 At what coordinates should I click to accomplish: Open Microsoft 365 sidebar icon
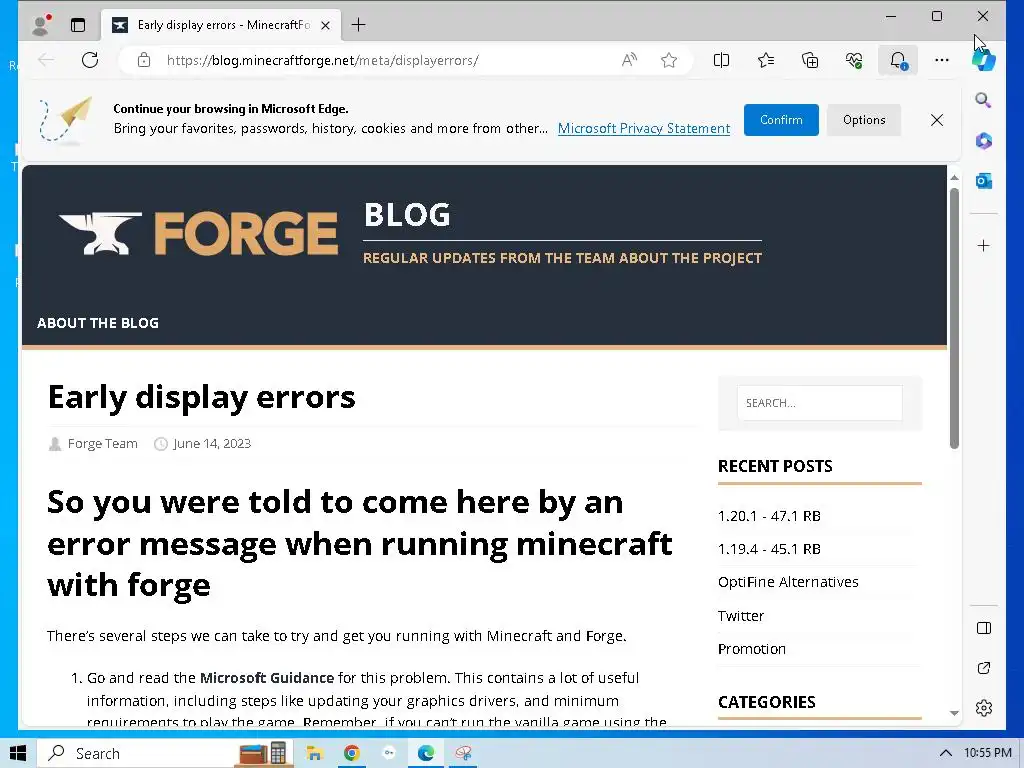tap(984, 140)
